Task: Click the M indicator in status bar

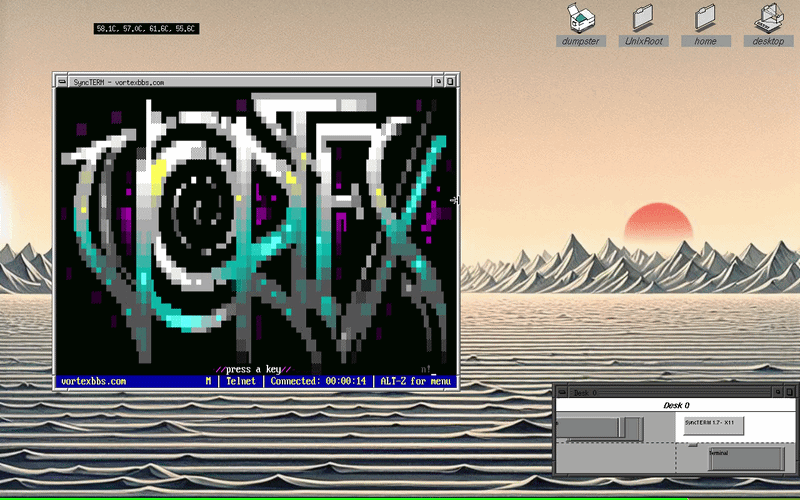Action: tap(208, 381)
